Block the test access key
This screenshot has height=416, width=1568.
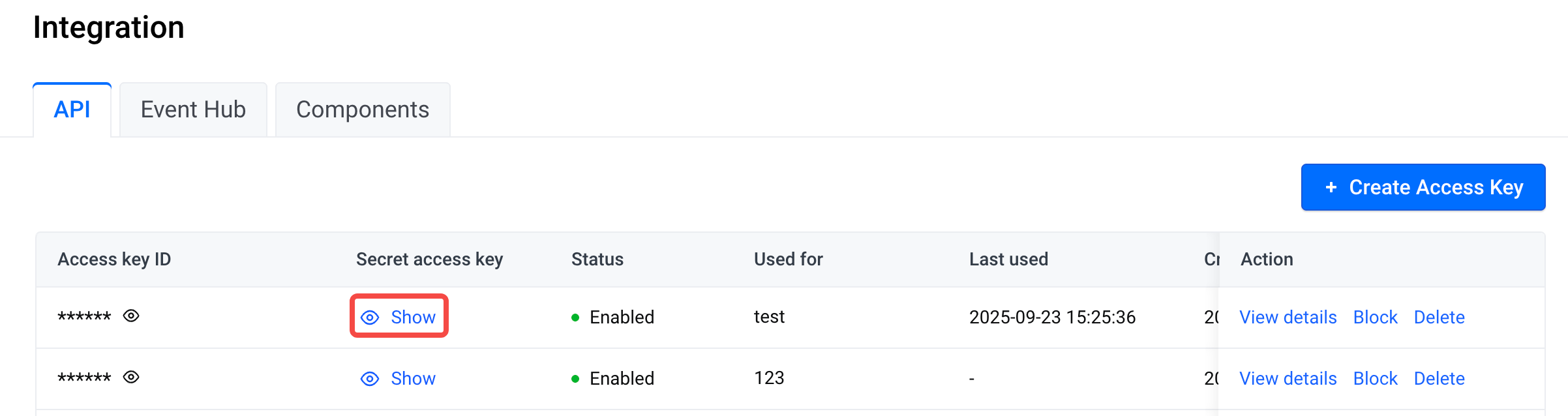[1376, 317]
